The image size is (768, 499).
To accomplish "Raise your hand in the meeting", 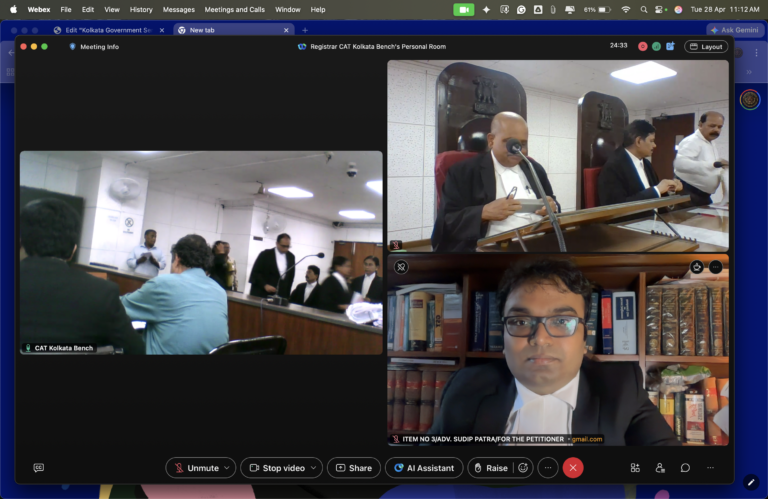I will coord(490,468).
